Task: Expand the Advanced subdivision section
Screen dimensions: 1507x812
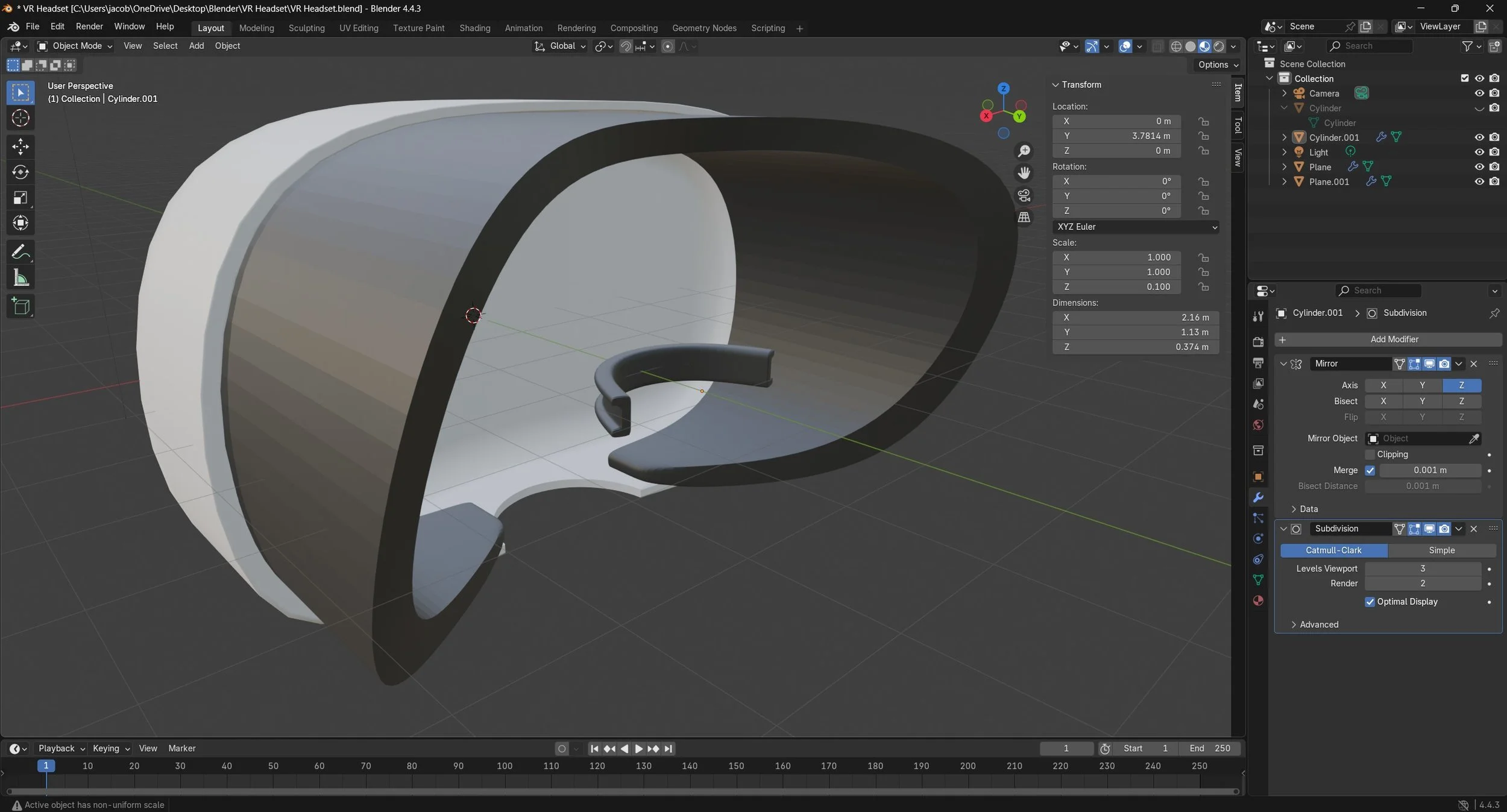Action: coord(1318,625)
